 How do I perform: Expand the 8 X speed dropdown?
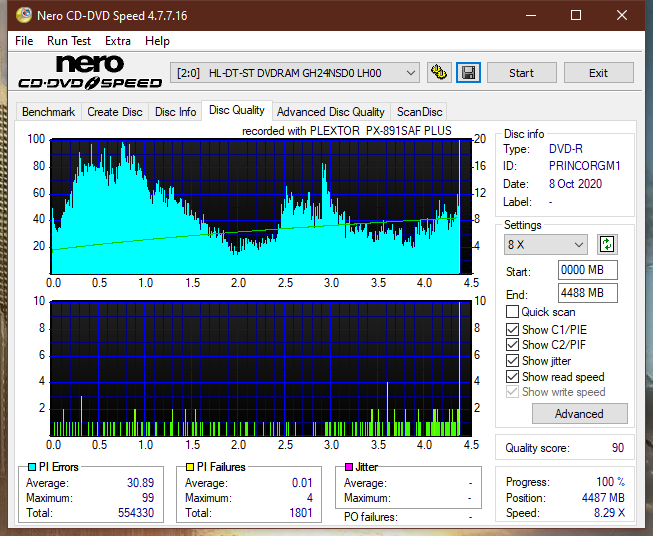click(x=545, y=244)
